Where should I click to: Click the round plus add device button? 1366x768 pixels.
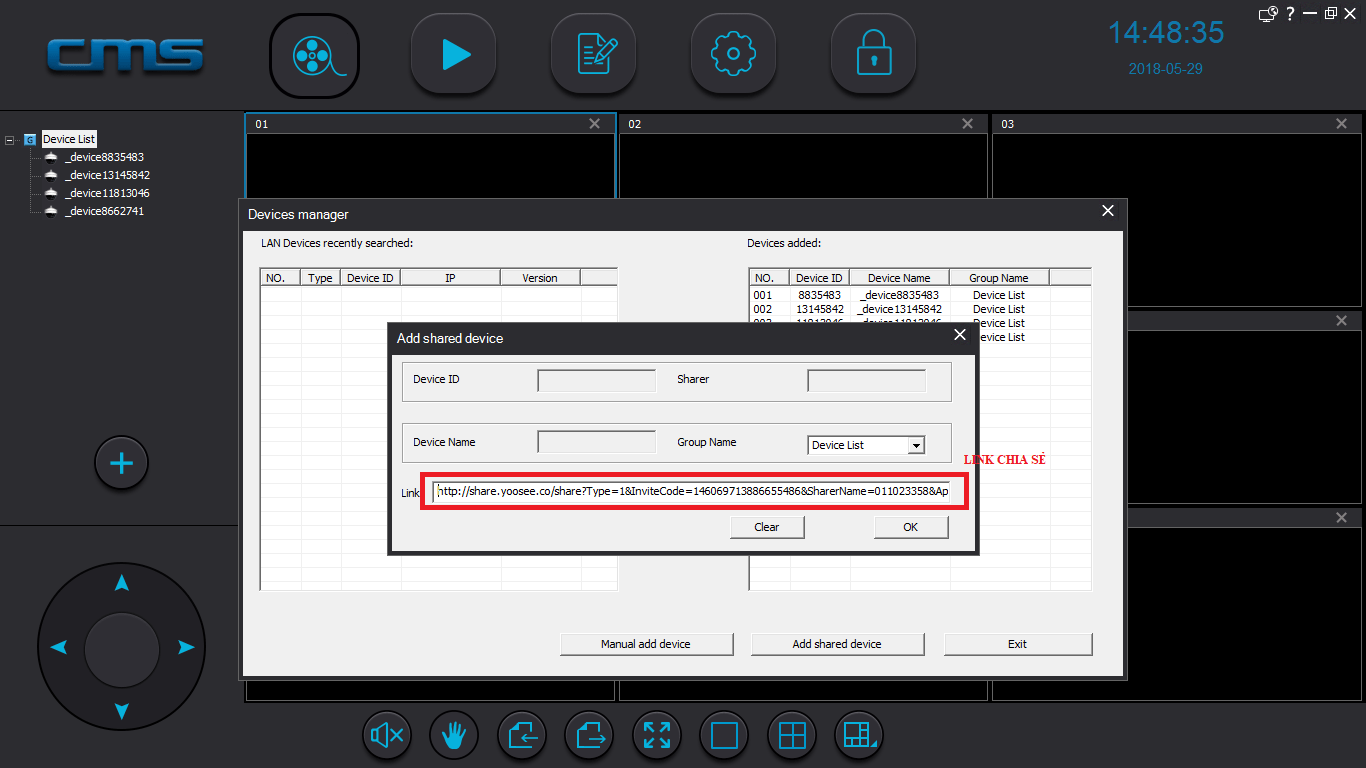pos(121,463)
